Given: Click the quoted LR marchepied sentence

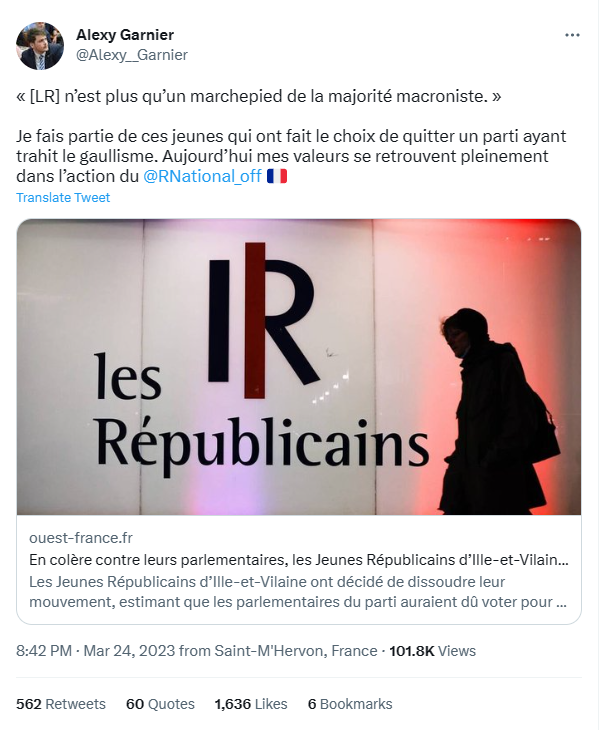Looking at the screenshot, I should (259, 96).
